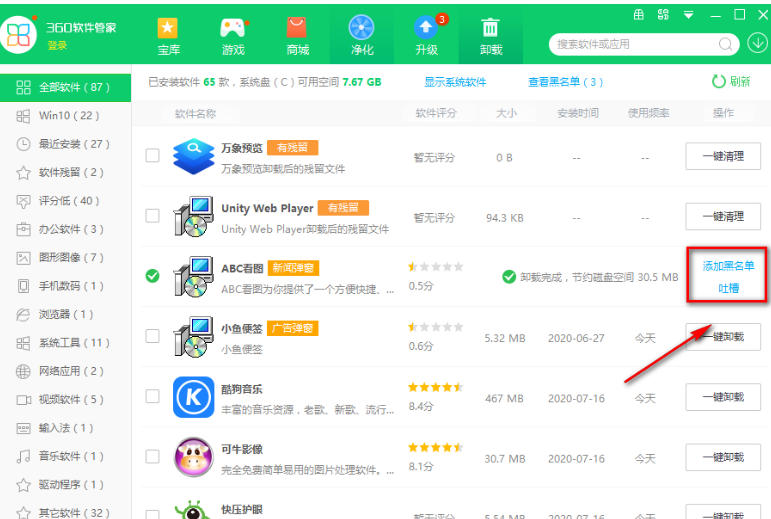Viewport: 771px width, 519px height.
Task: Click the ABC看图 app icon
Action: 194,277
